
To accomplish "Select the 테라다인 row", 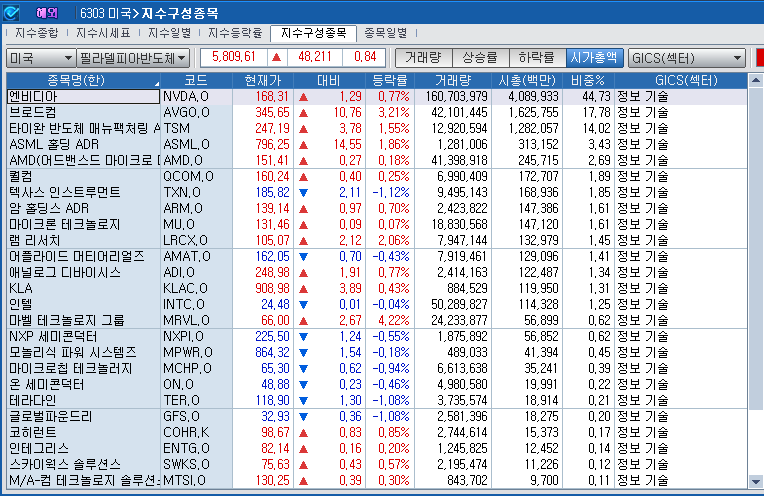I will 377,401.
